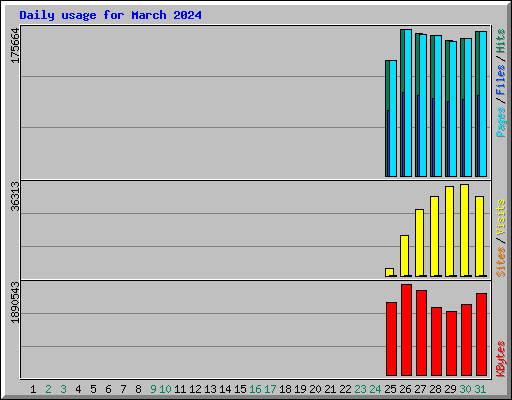
Task: Click day label 12 on the x-axis
Action: (x=195, y=389)
